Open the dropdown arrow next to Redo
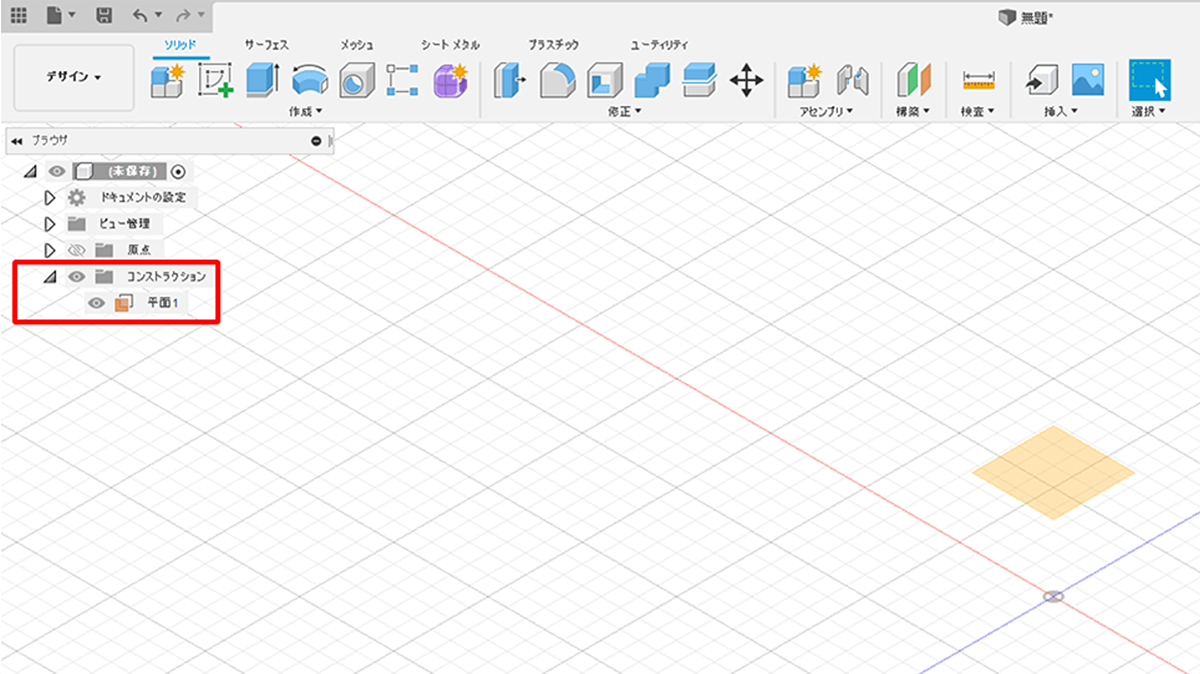The image size is (1200, 674). click(202, 16)
